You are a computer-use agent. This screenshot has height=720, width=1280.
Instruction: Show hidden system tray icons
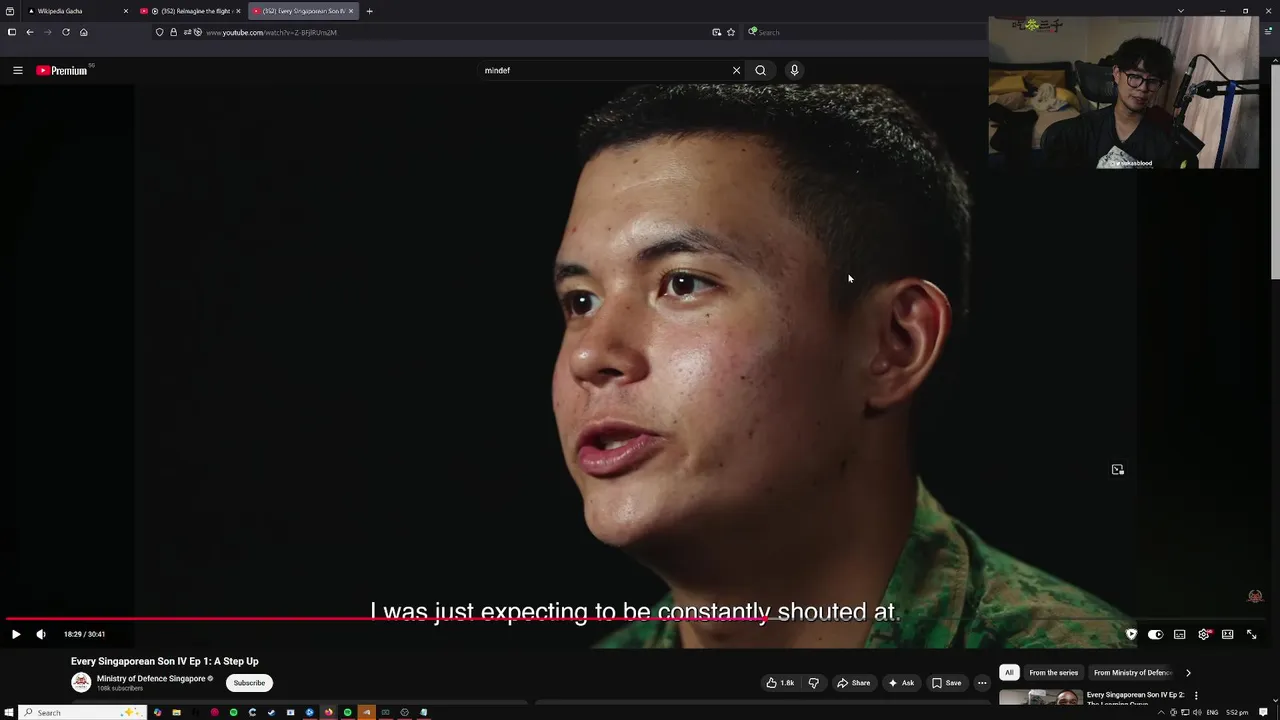(x=1161, y=712)
